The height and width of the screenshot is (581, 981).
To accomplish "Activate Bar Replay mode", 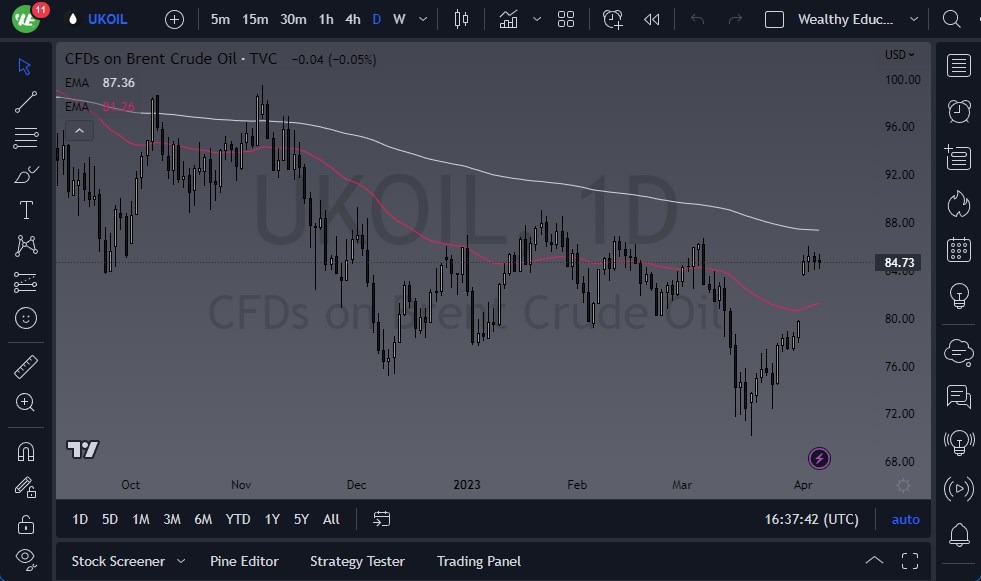I will coord(652,19).
